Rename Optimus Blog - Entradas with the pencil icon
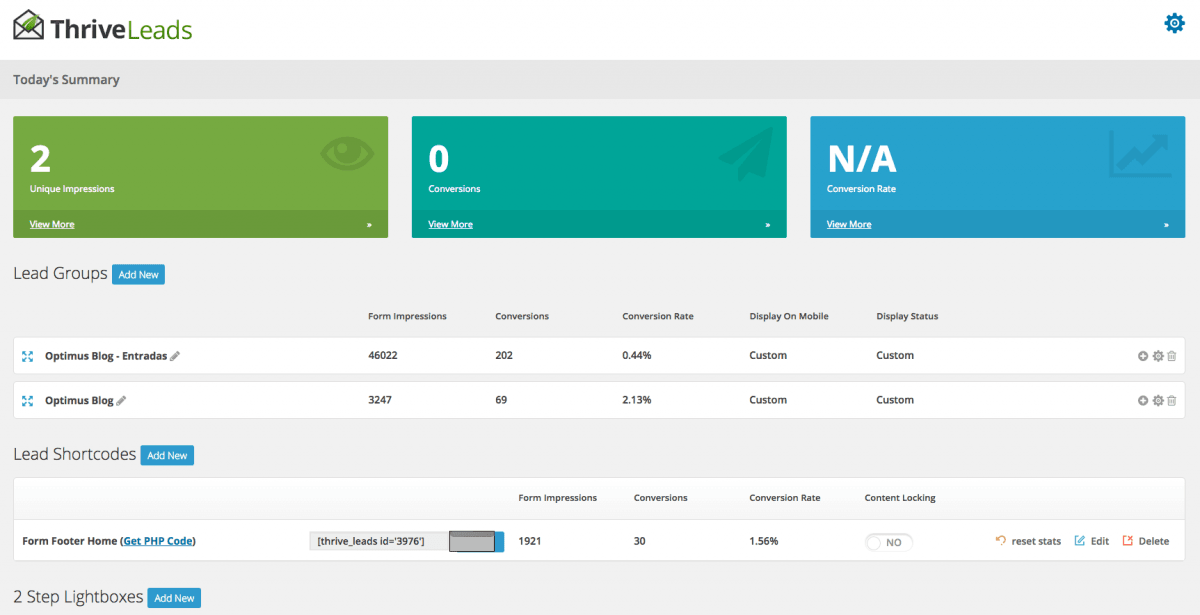Viewport: 1200px width, 615px height. click(175, 356)
